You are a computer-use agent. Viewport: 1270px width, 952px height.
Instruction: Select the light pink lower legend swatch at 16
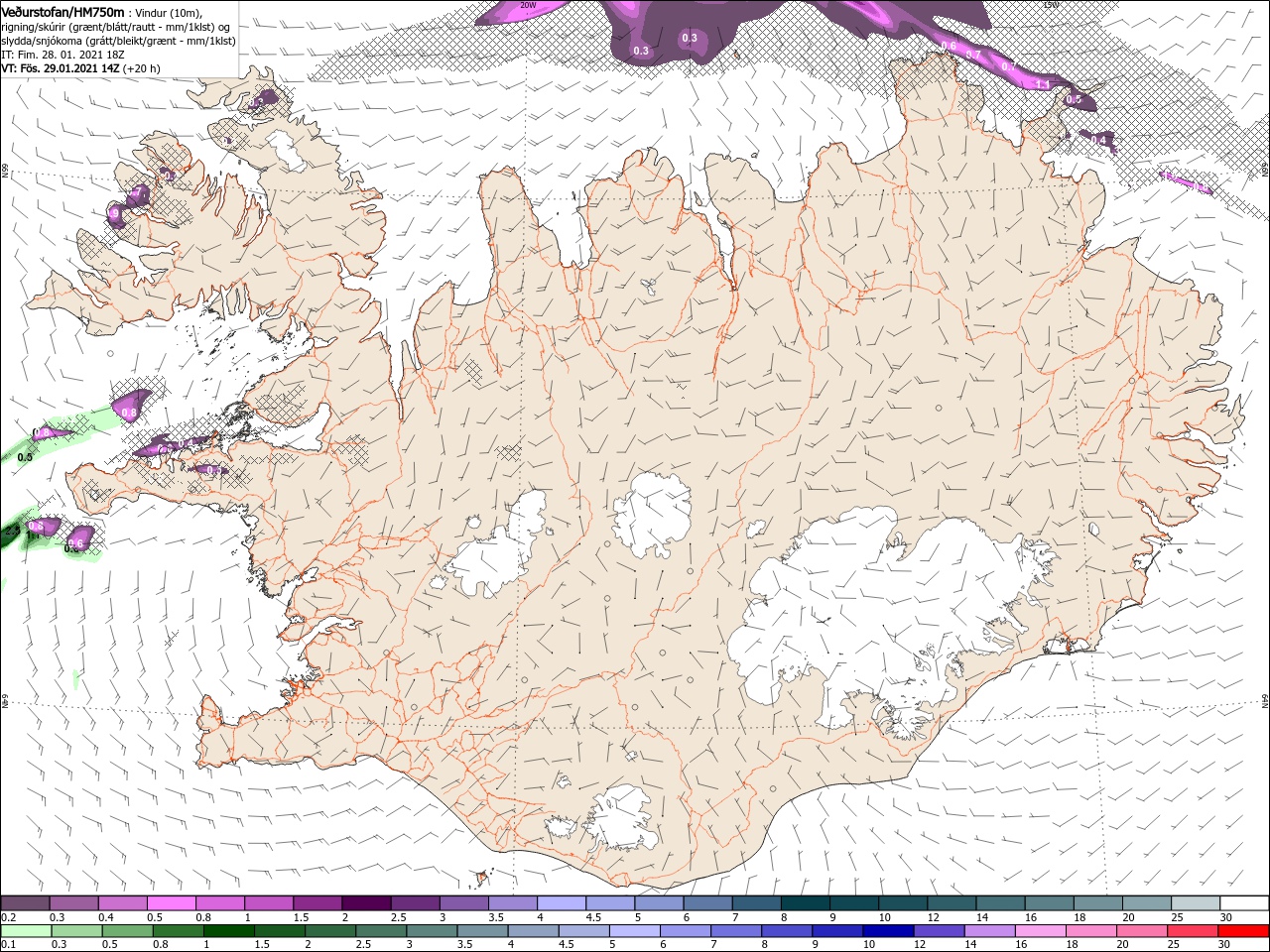[1038, 931]
